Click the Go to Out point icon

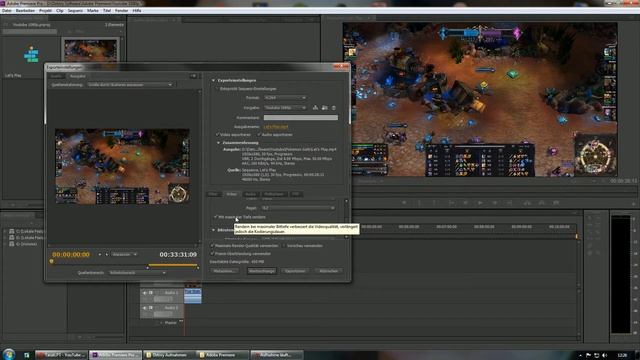[x=510, y=202]
